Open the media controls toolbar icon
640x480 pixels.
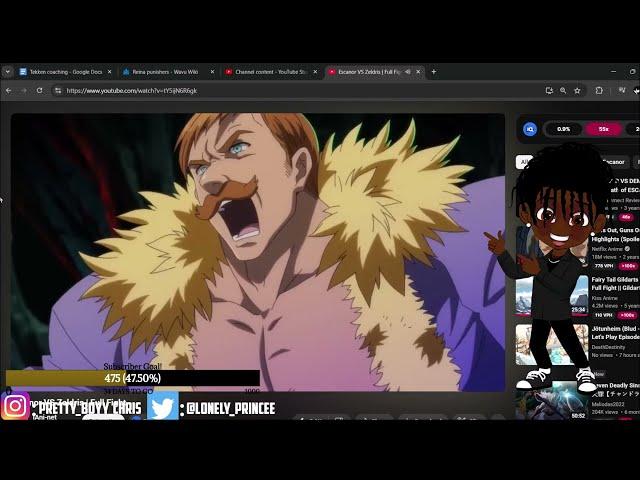click(622, 90)
